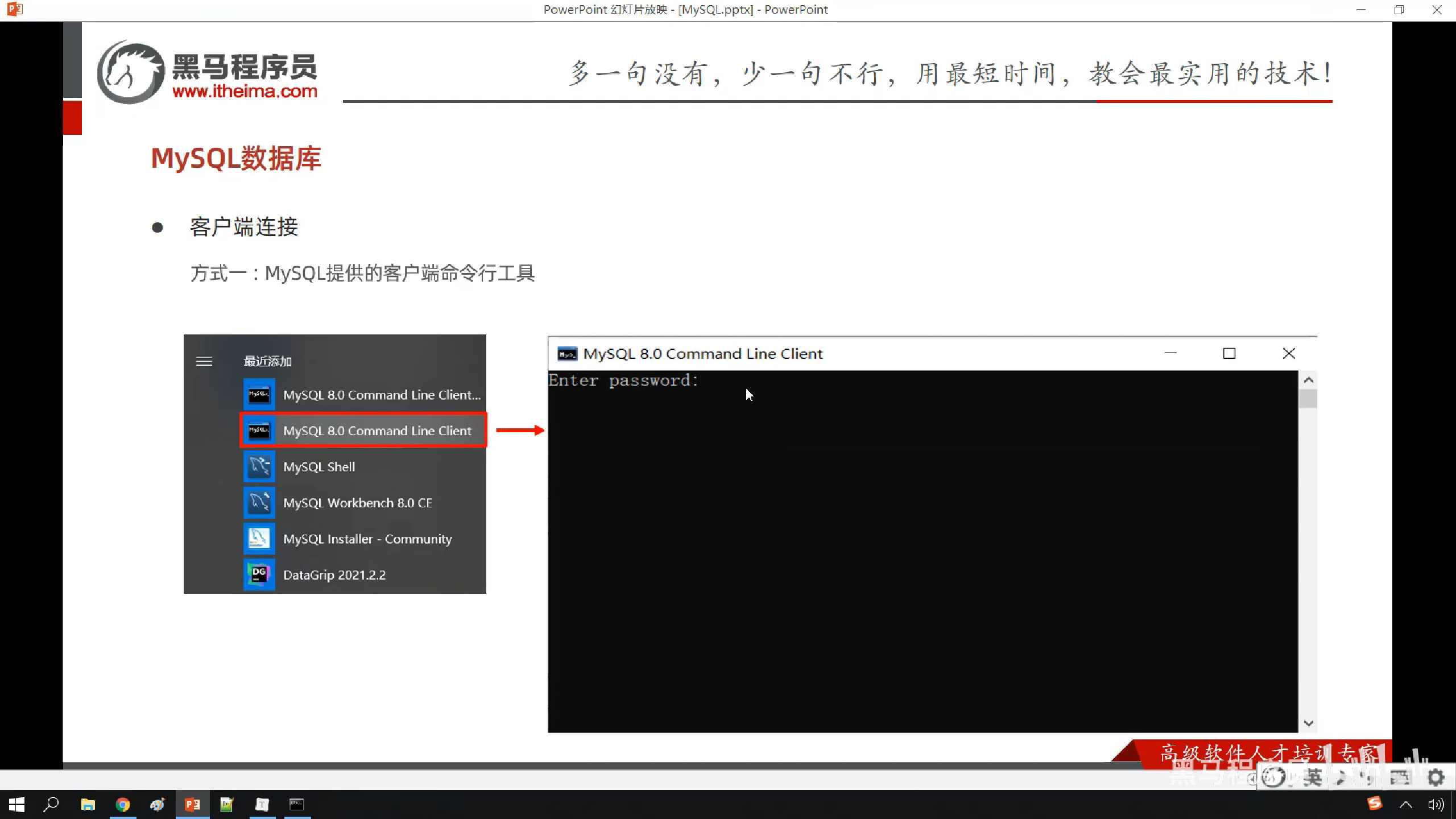Click the start menu hamburger icon in the slide
Image resolution: width=1456 pixels, height=819 pixels.
point(204,362)
